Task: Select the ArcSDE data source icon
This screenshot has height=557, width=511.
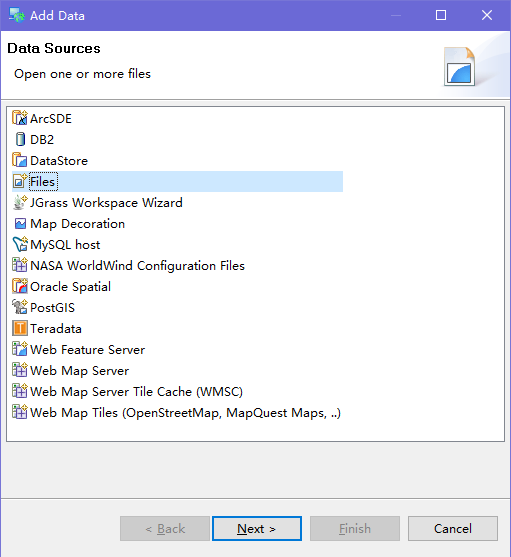Action: 20,118
